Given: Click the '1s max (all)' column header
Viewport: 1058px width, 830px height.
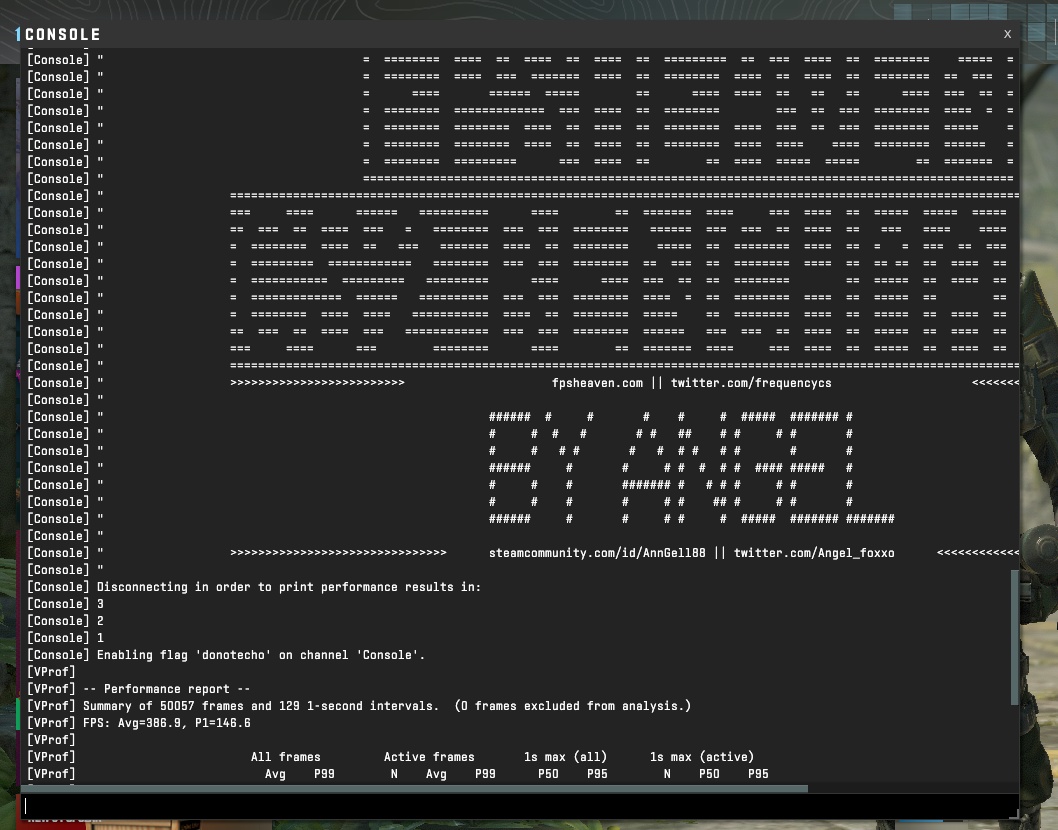Looking at the screenshot, I should click(565, 757).
